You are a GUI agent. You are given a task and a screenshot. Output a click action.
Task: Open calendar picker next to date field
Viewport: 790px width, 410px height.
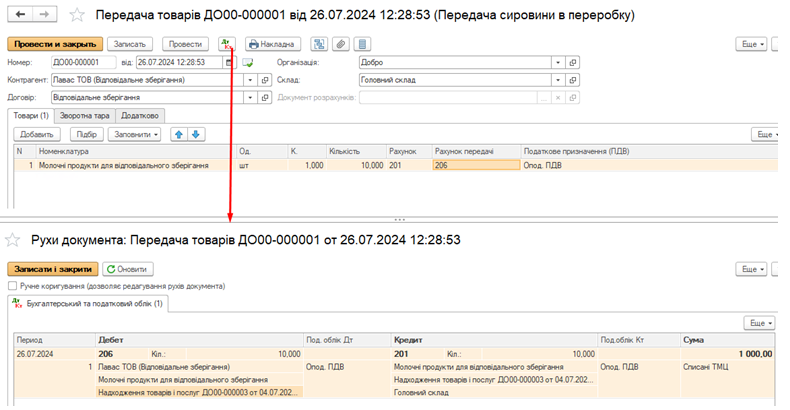pos(230,62)
